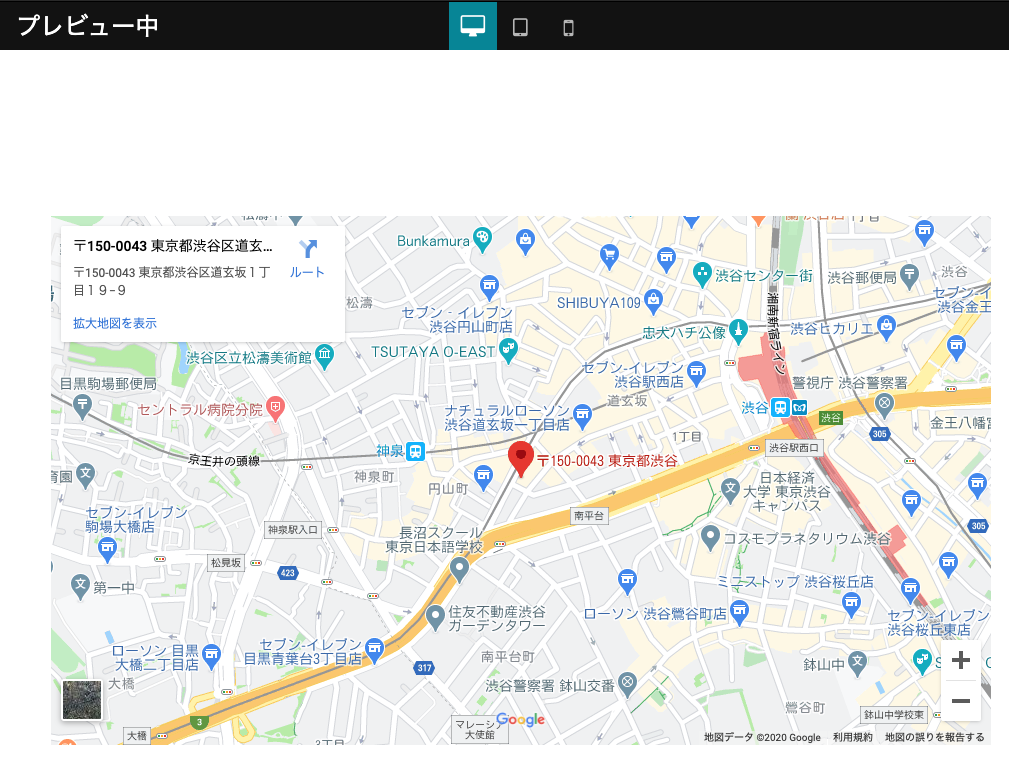This screenshot has width=1009, height=761.
Task: Click TSUTAYA O-EAST venue marker
Action: (x=508, y=350)
